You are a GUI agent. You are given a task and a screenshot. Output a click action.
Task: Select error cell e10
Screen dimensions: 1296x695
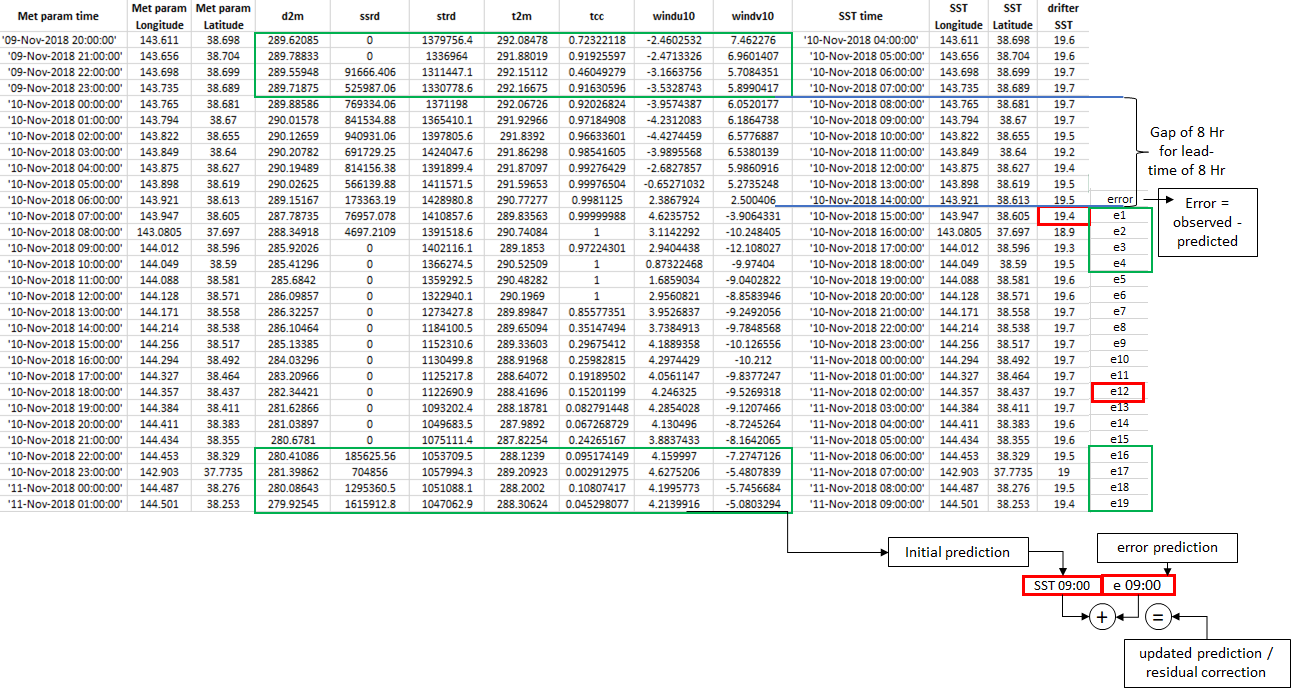pos(1119,360)
